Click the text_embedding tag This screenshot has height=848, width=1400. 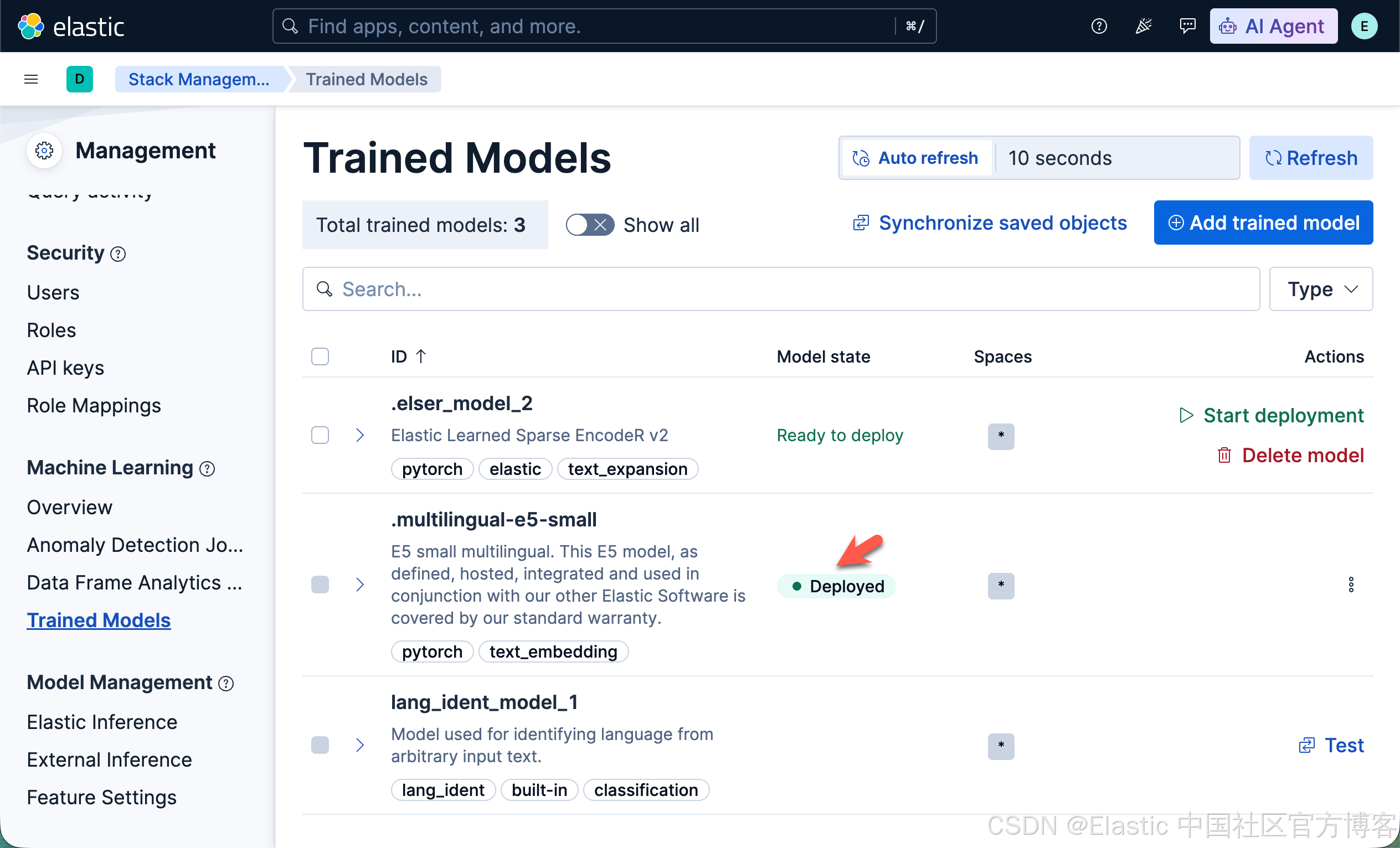tap(553, 651)
